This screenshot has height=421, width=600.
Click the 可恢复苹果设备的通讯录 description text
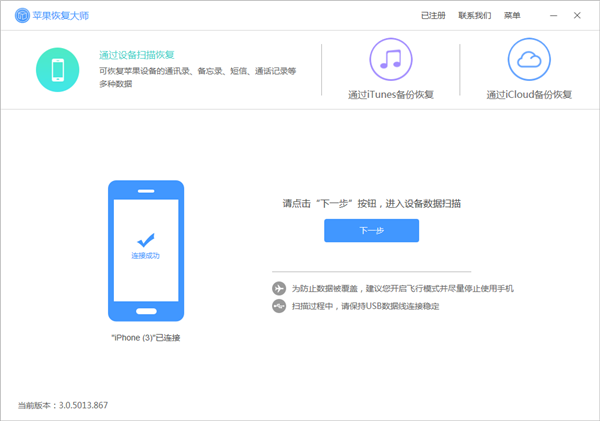[197, 77]
